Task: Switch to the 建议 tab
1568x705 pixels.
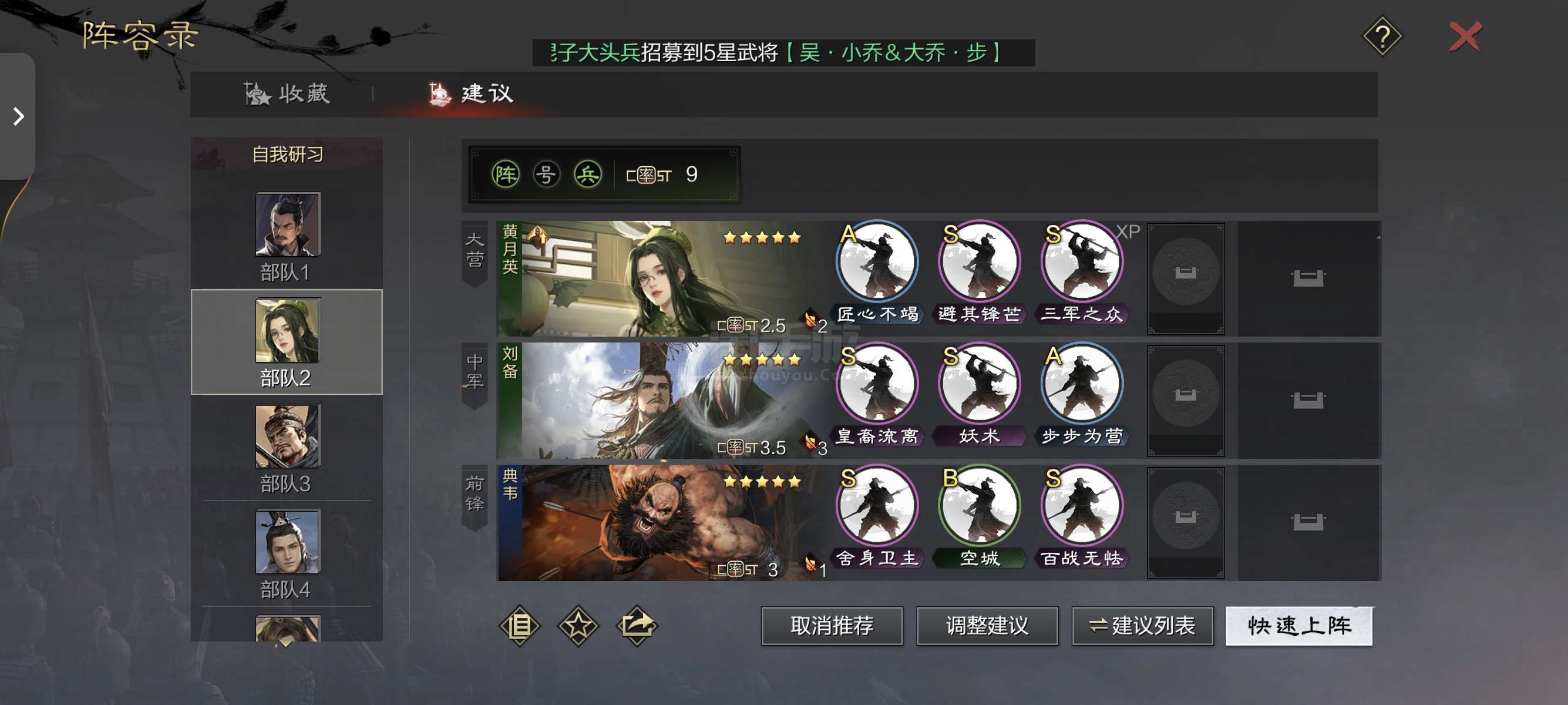Action: (471, 94)
